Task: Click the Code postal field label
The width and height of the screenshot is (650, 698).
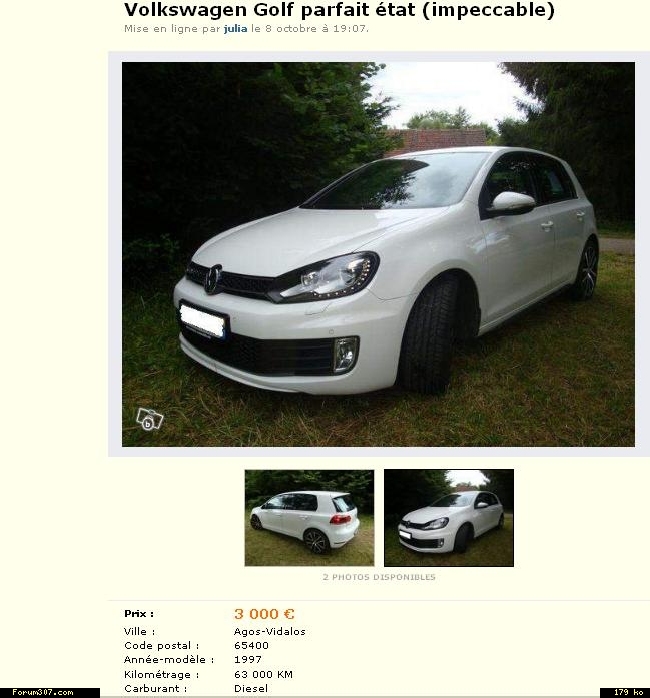Action: coord(162,645)
